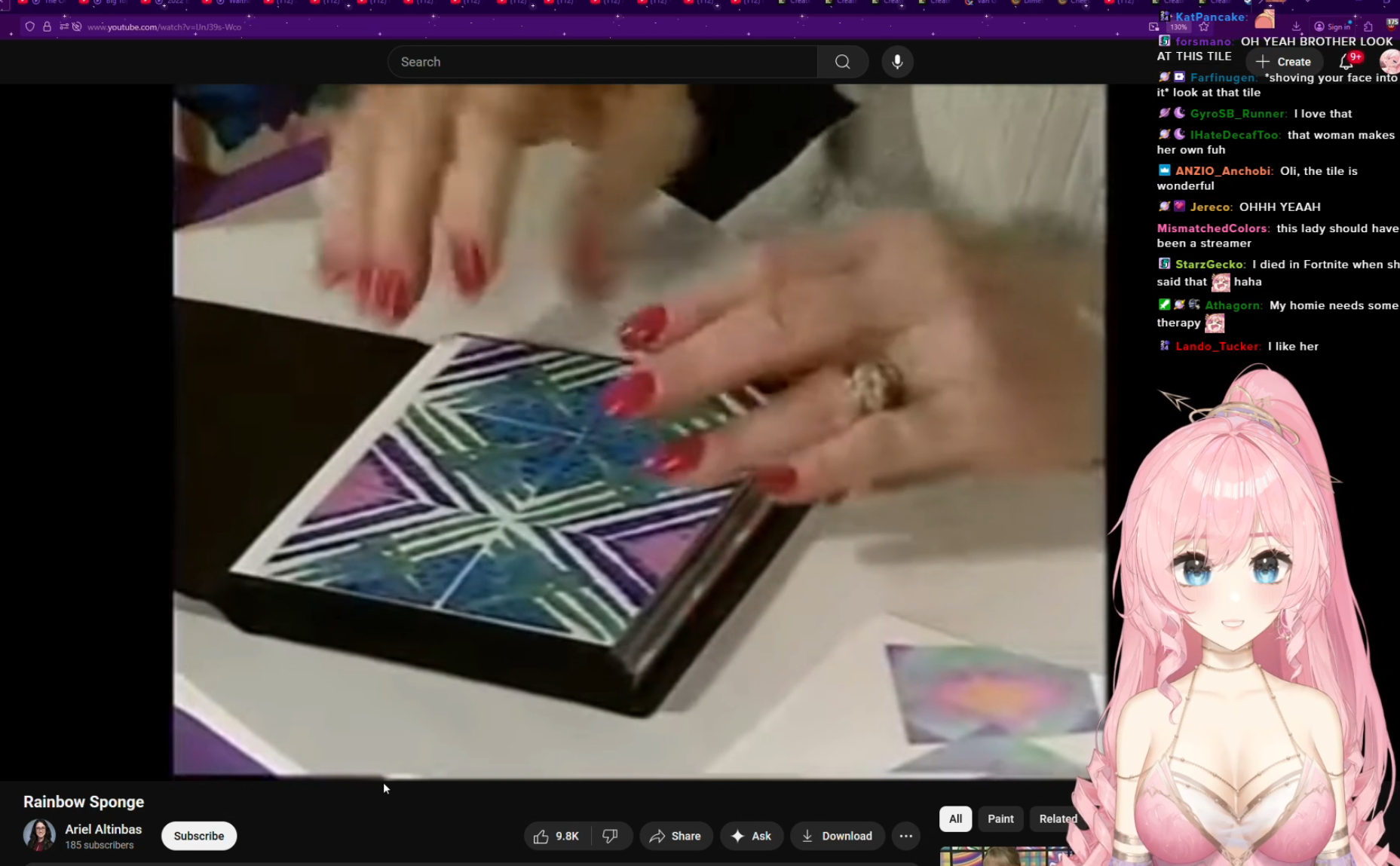The height and width of the screenshot is (866, 1400).
Task: Bookmark this page with the star icon
Action: [x=1204, y=26]
